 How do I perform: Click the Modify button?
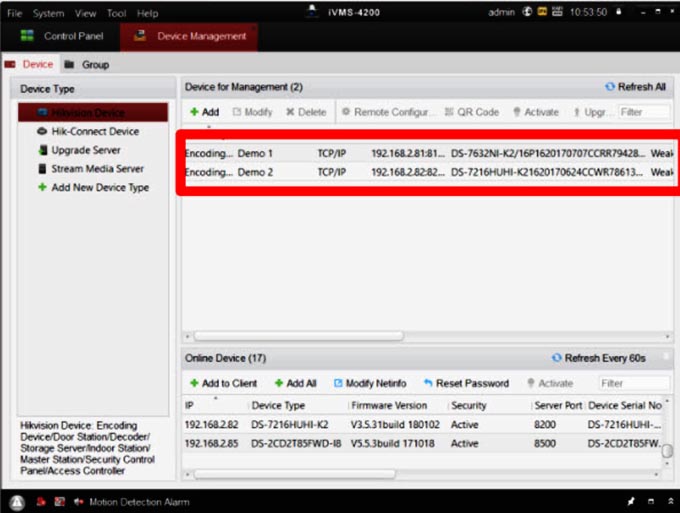[252, 112]
